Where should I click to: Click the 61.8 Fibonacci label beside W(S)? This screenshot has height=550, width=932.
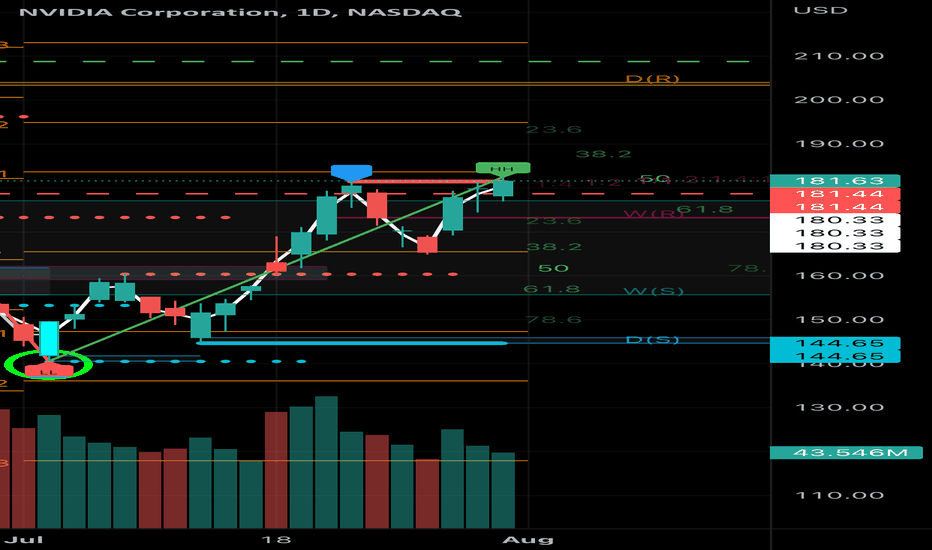pyautogui.click(x=552, y=289)
